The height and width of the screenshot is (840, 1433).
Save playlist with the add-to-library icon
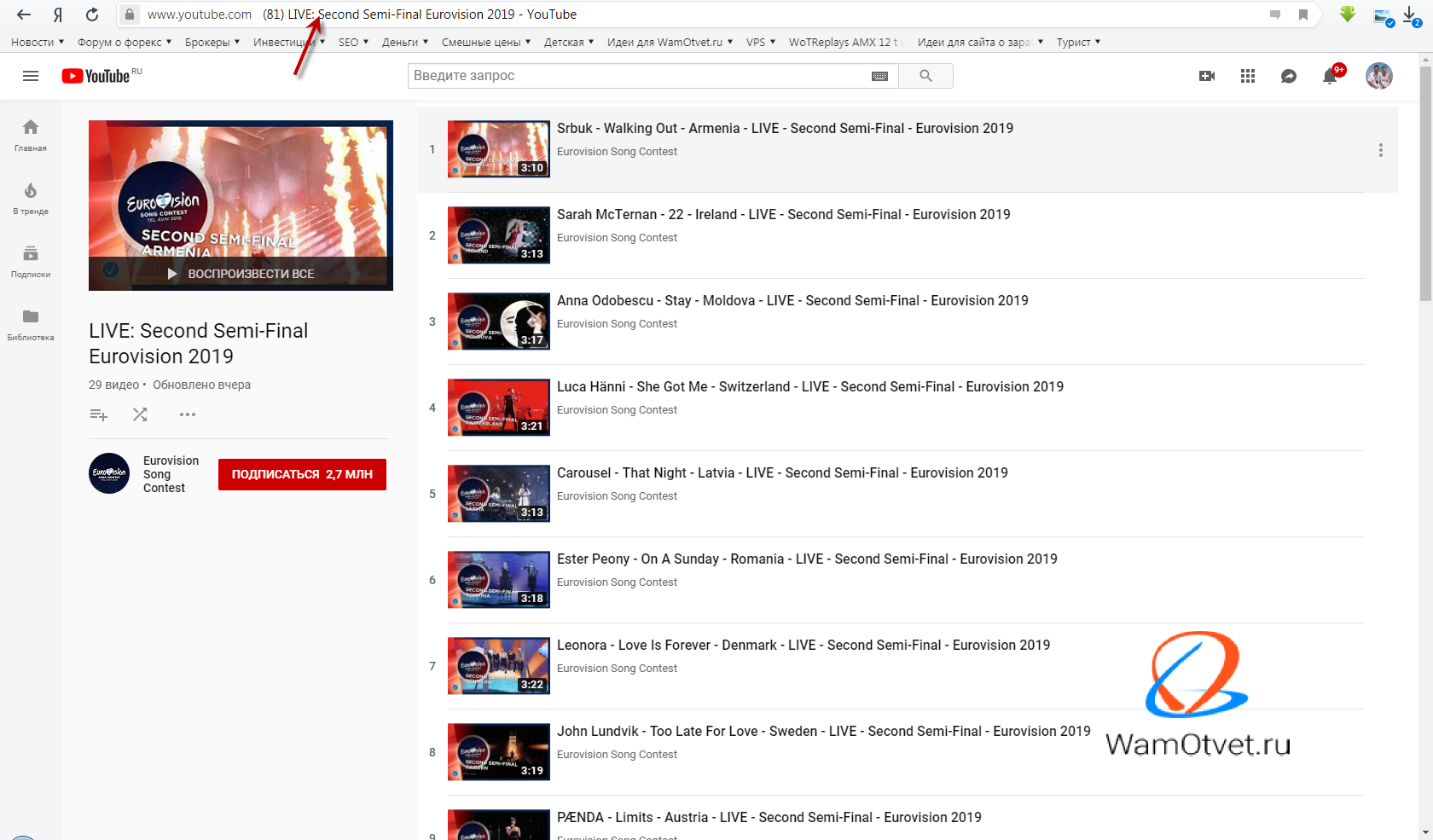tap(99, 414)
